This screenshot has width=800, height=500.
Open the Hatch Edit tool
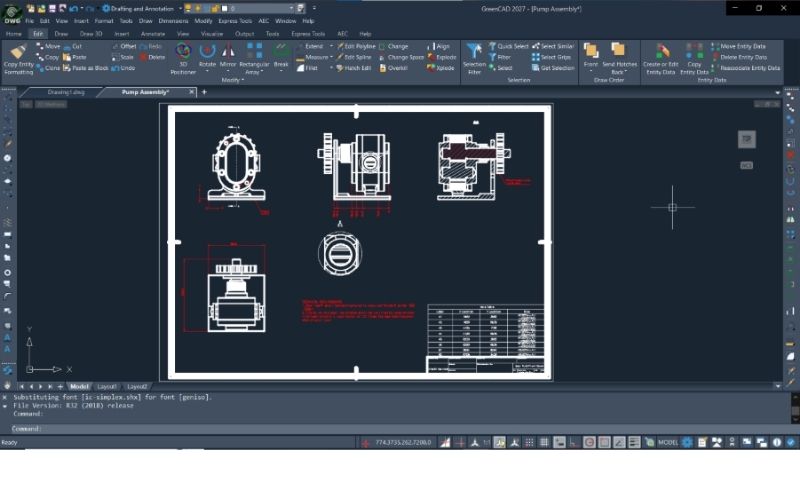pyautogui.click(x=354, y=68)
